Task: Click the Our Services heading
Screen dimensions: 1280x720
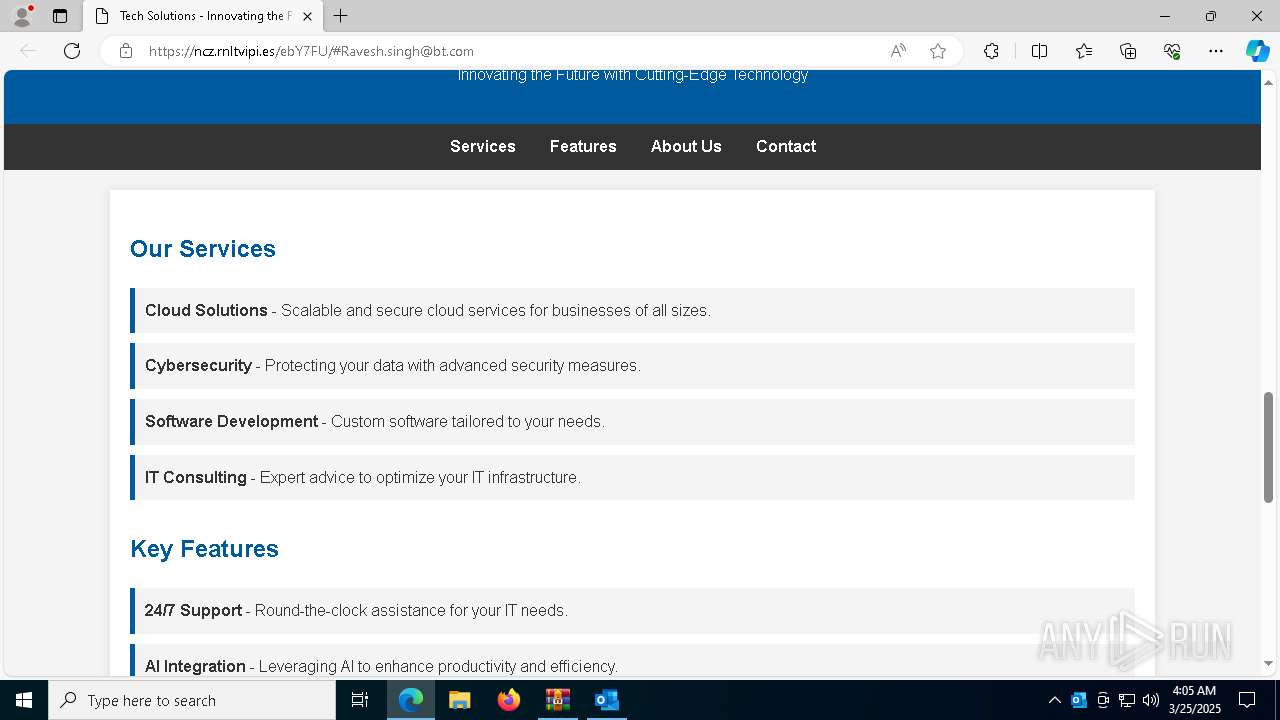Action: [x=203, y=248]
